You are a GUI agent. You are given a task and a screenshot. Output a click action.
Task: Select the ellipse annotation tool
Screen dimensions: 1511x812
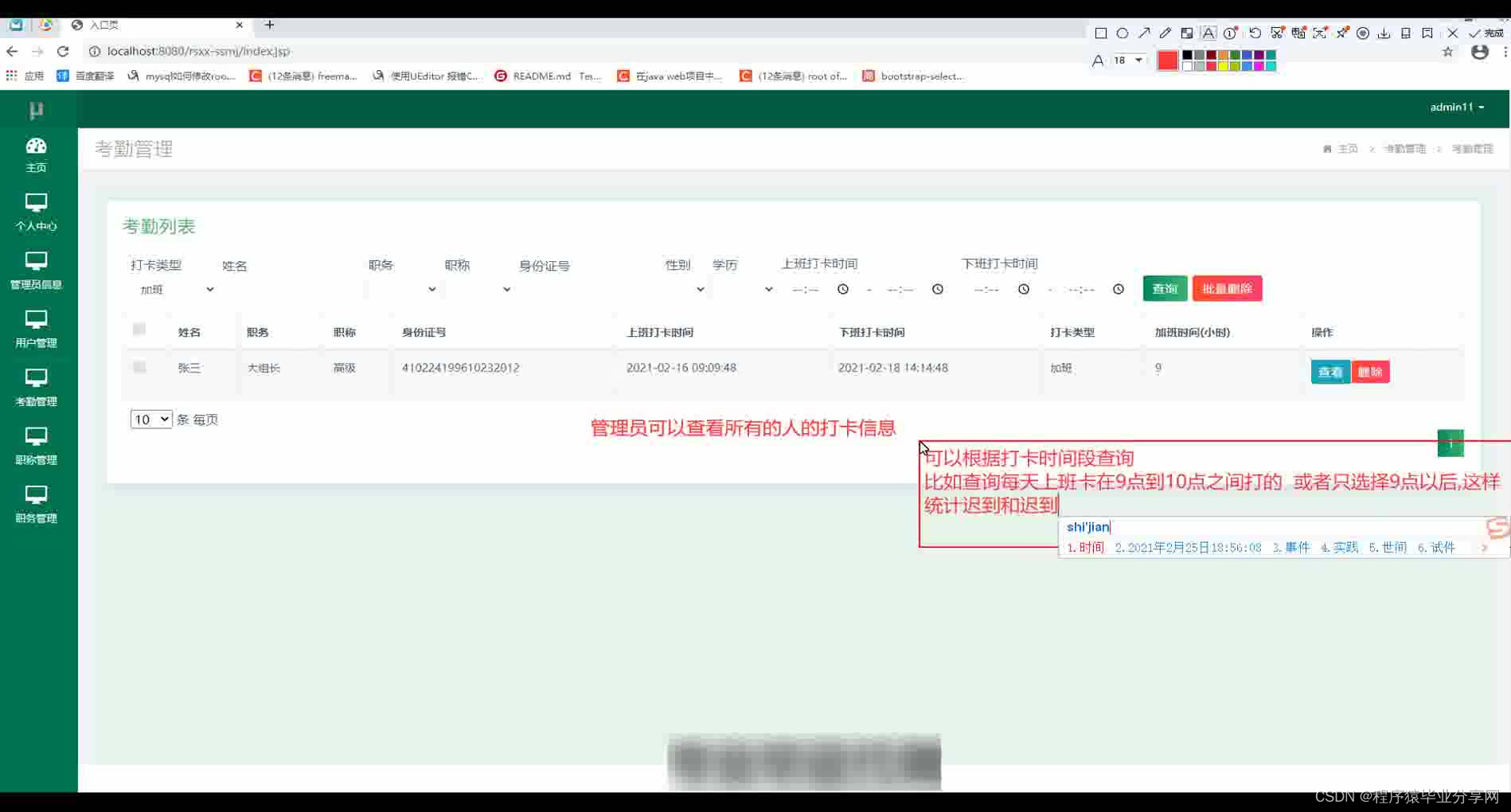pyautogui.click(x=1123, y=33)
